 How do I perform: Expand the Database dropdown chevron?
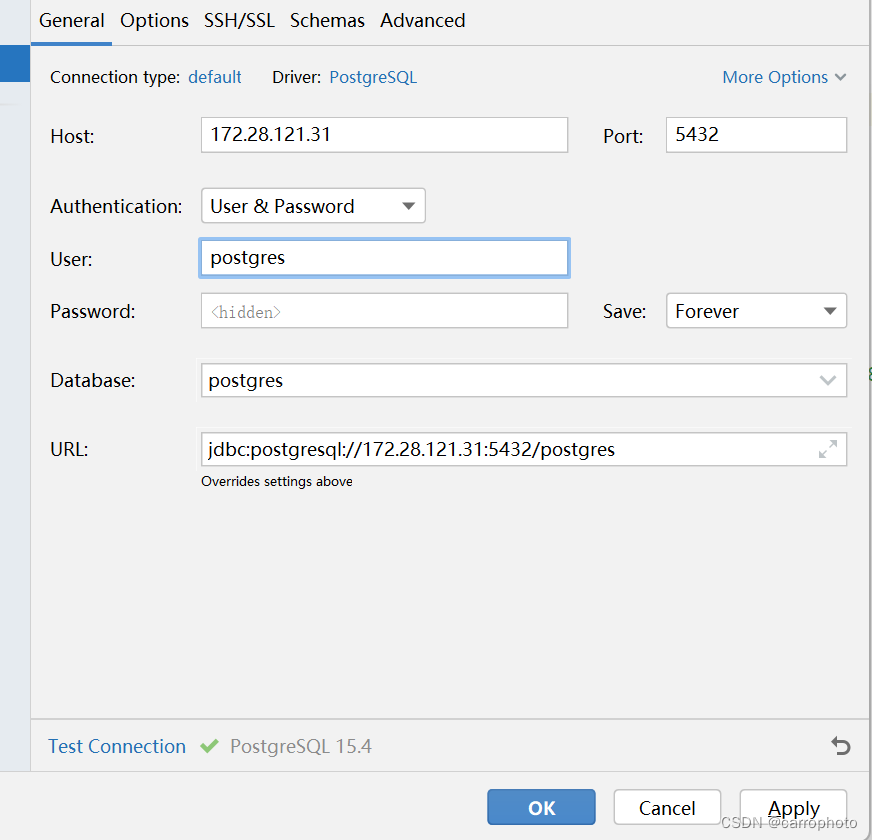click(x=828, y=380)
